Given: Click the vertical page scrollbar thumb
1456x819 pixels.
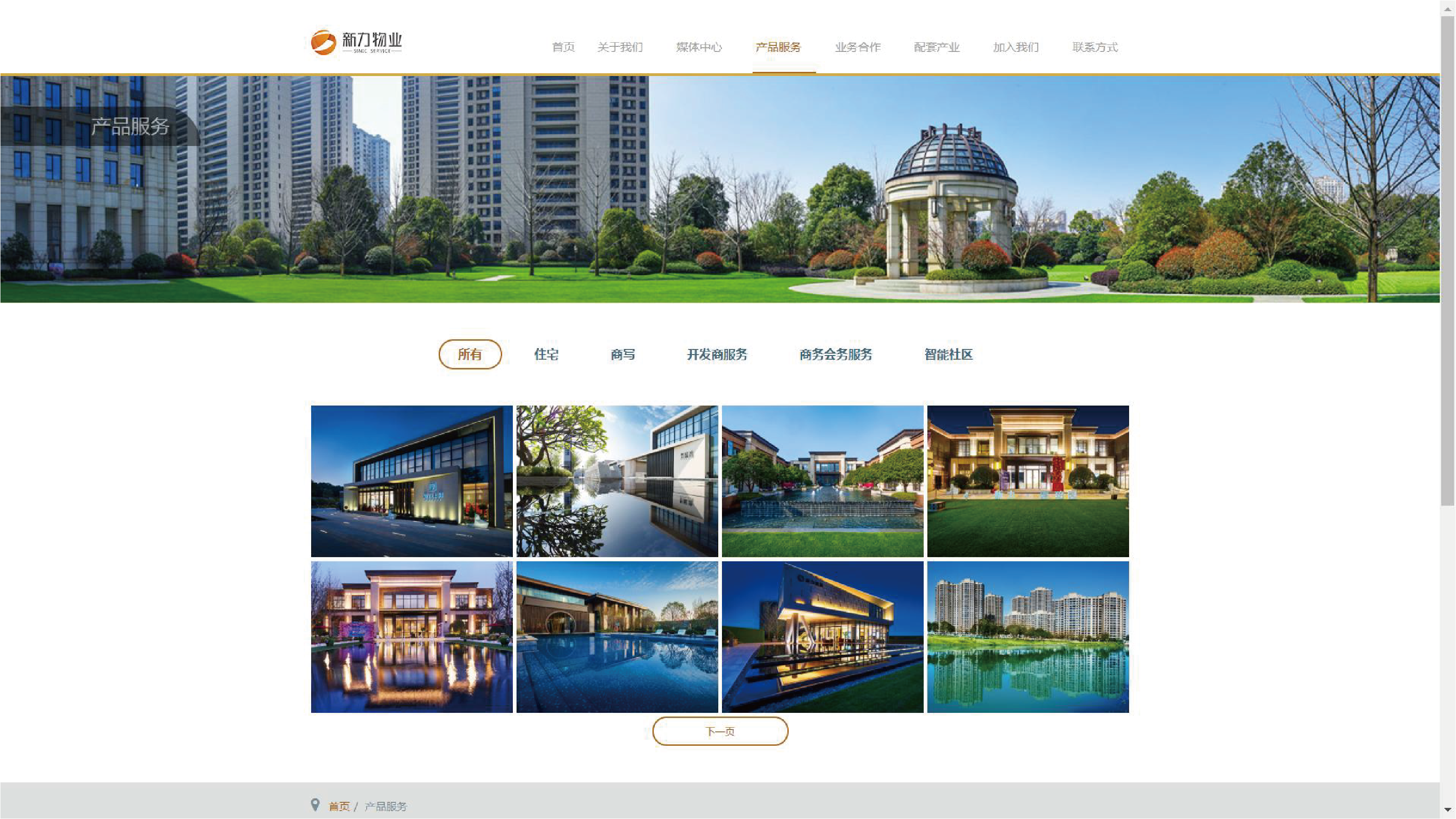Looking at the screenshot, I should (x=1448, y=260).
